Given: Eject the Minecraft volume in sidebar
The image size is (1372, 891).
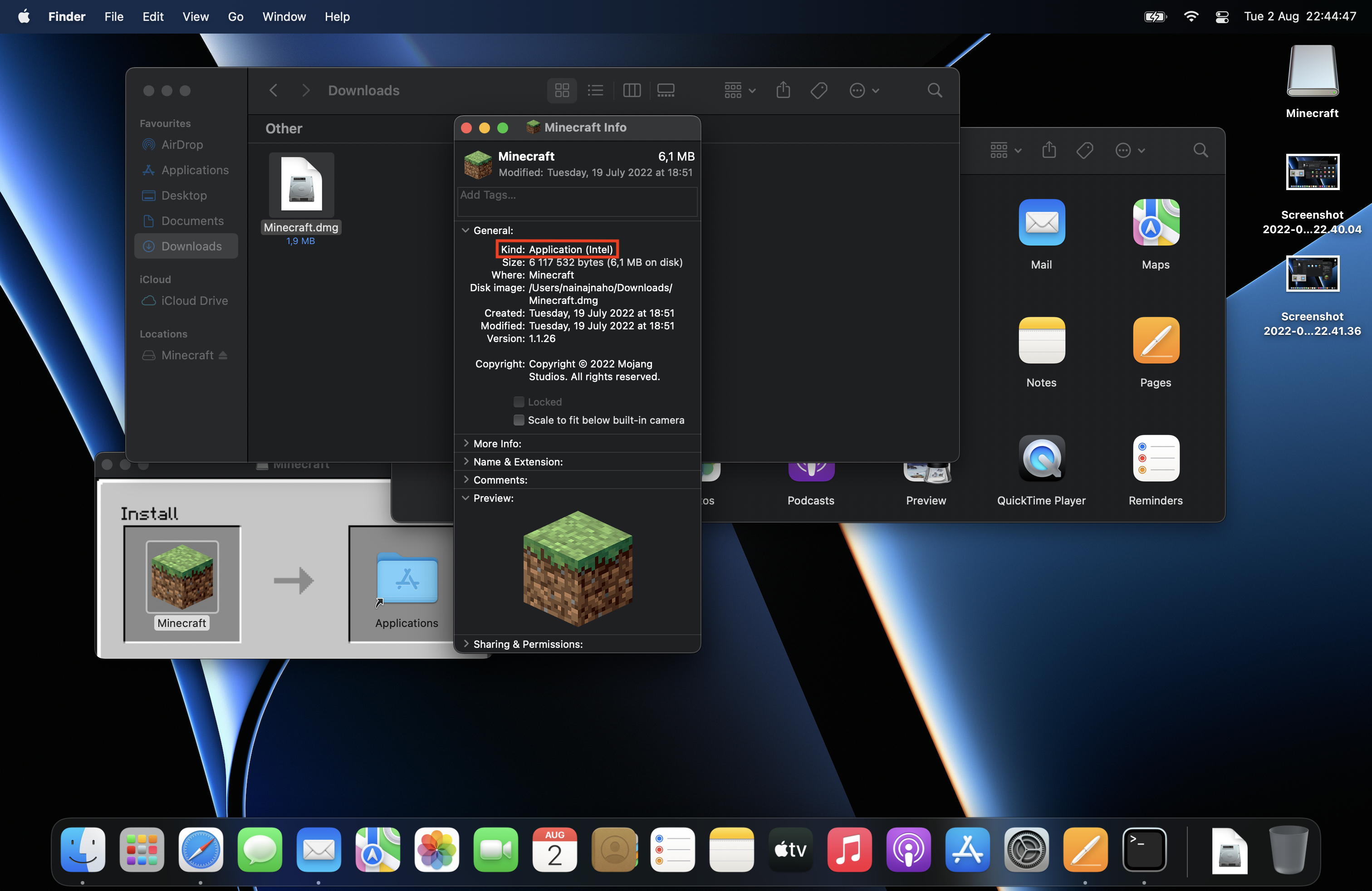Looking at the screenshot, I should (x=223, y=356).
